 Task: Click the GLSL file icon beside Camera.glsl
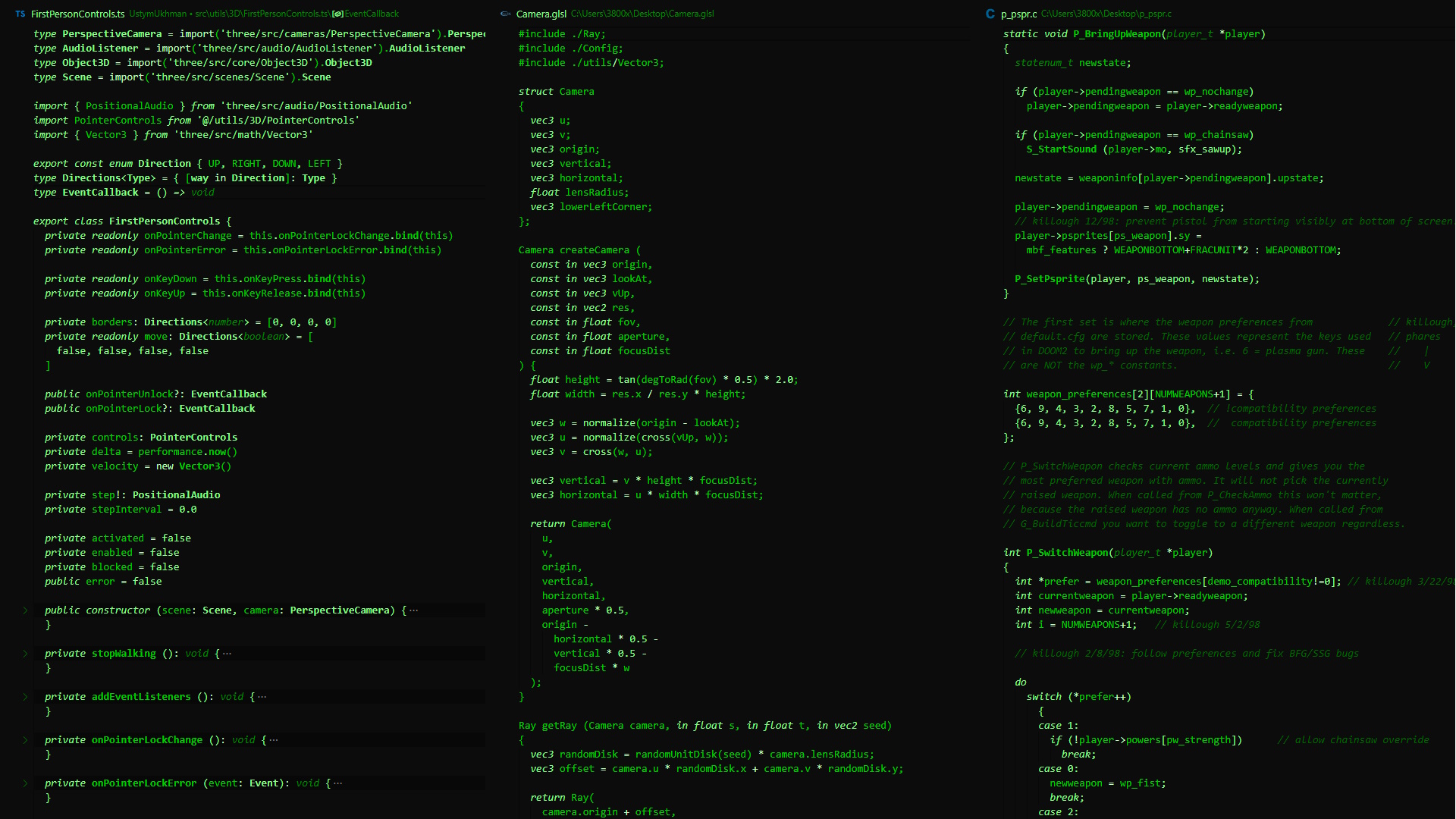[x=506, y=14]
